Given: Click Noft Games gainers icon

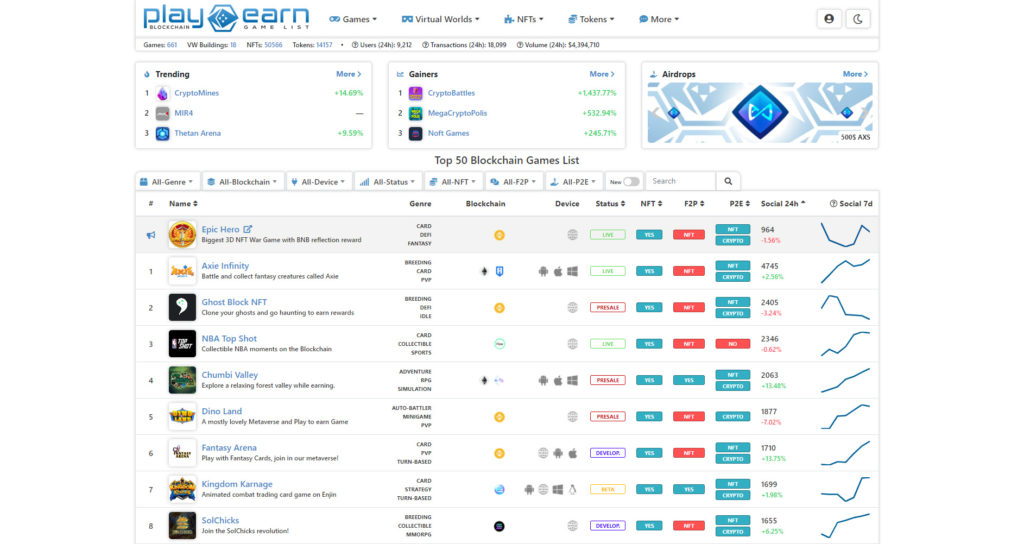Looking at the screenshot, I should tap(415, 133).
